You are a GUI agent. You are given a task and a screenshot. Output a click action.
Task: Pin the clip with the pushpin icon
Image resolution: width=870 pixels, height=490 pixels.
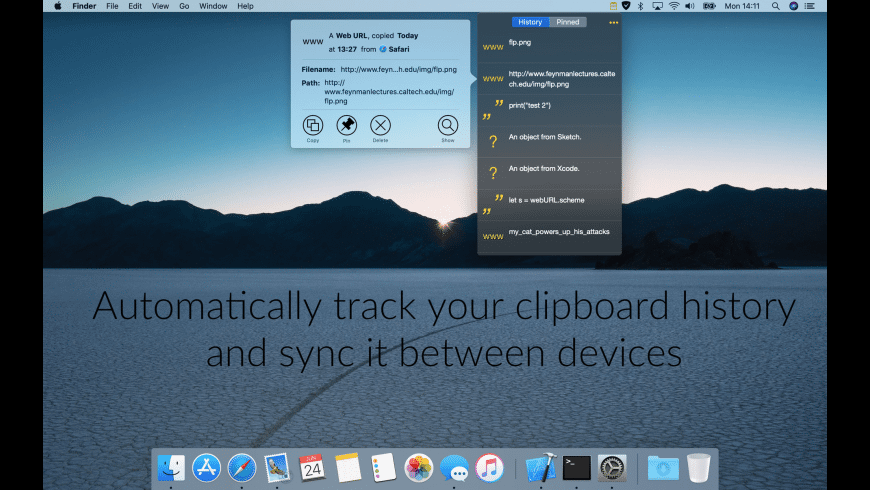[x=347, y=125]
